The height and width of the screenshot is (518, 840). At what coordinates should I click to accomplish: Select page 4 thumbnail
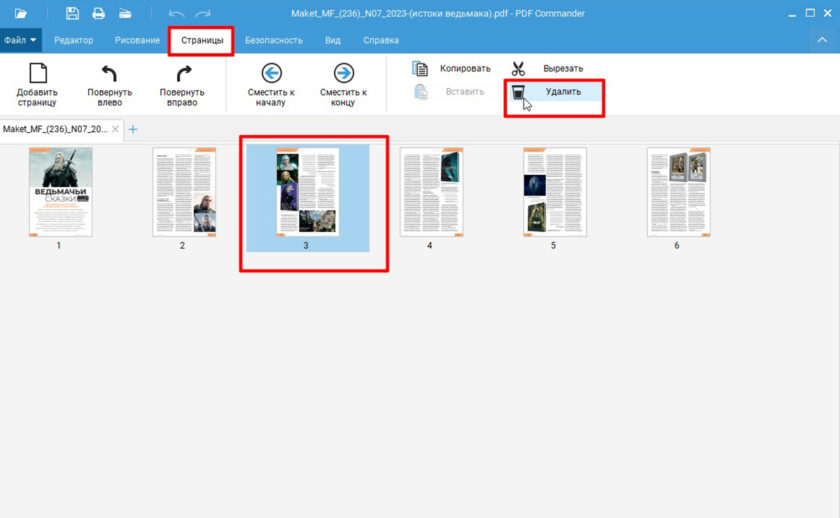click(431, 192)
